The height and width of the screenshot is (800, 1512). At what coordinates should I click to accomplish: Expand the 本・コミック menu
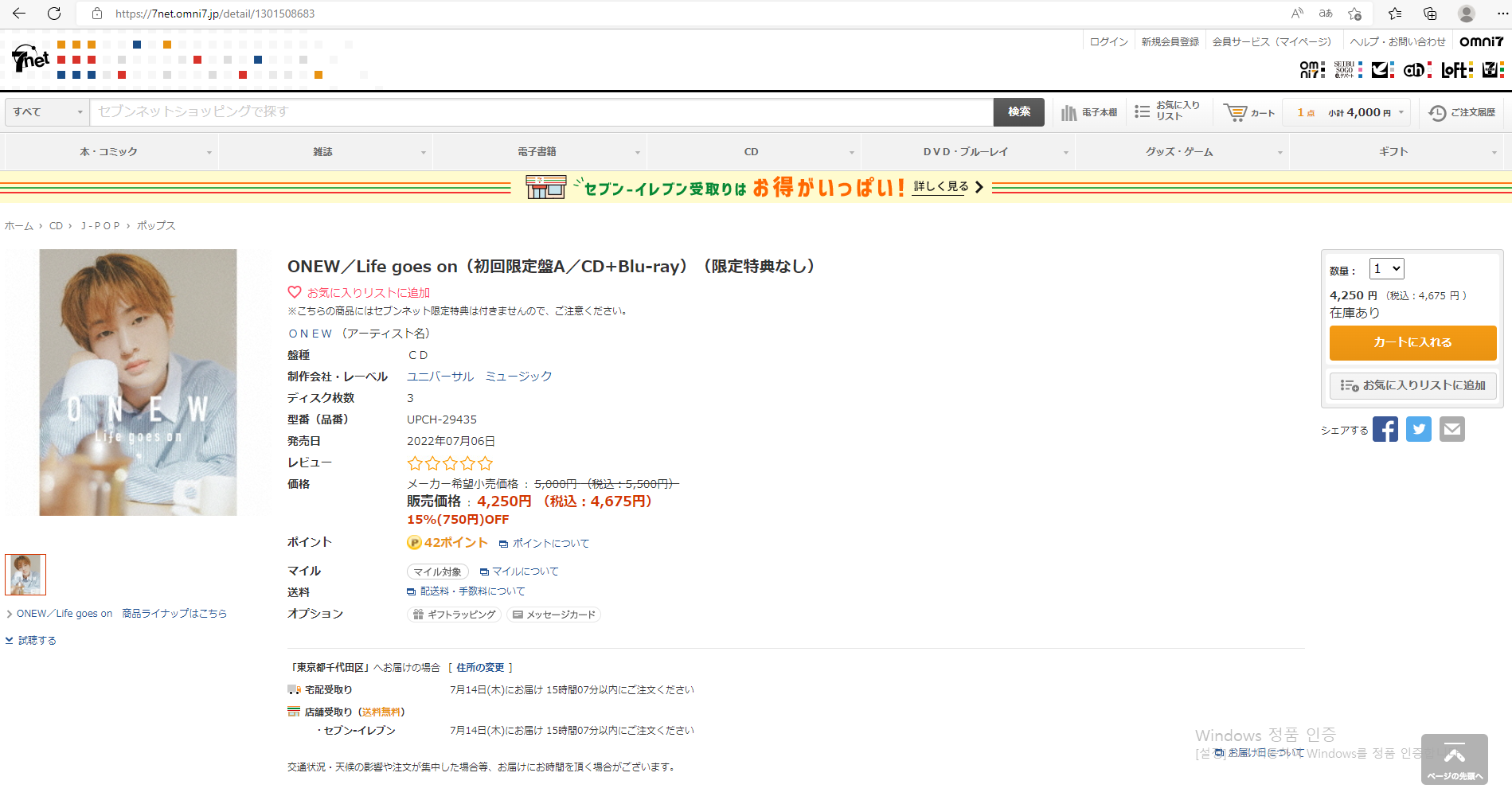click(x=111, y=151)
